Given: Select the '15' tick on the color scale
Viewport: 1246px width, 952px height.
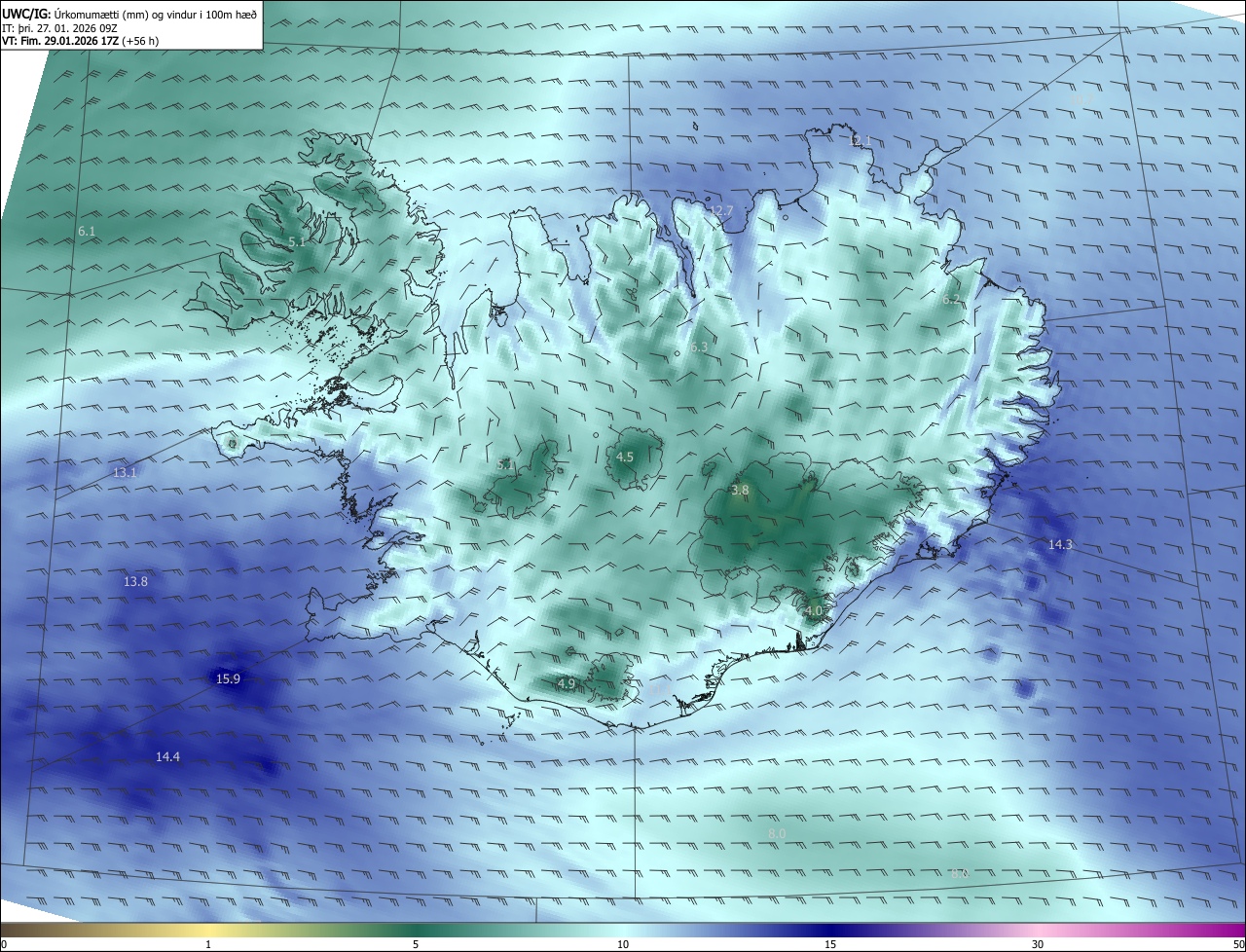Looking at the screenshot, I should point(830,944).
